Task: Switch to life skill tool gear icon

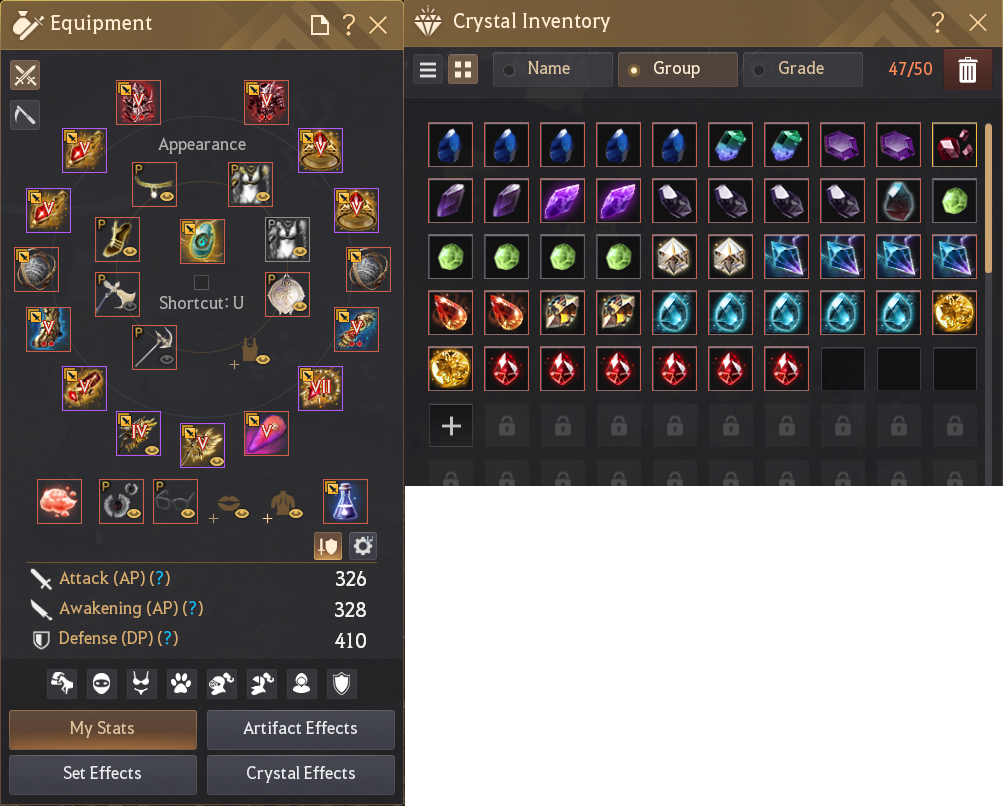Action: tap(25, 115)
